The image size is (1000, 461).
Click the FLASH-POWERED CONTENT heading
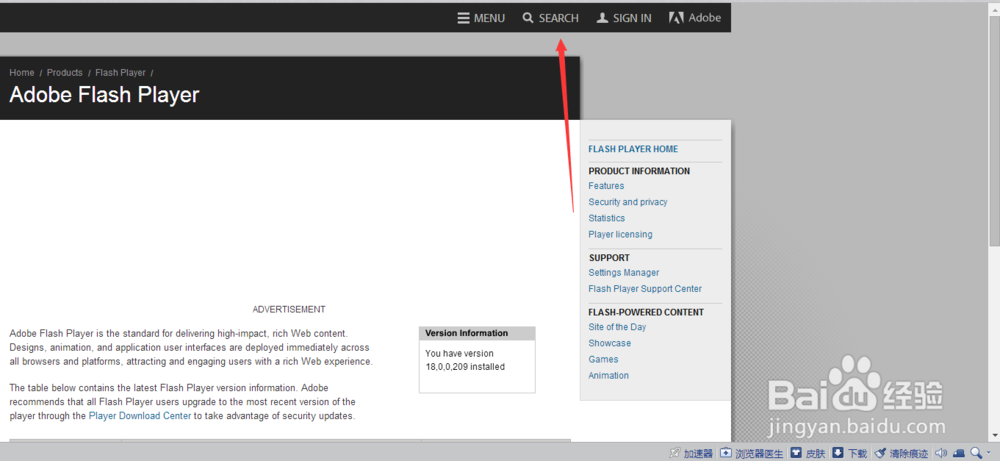coord(646,312)
